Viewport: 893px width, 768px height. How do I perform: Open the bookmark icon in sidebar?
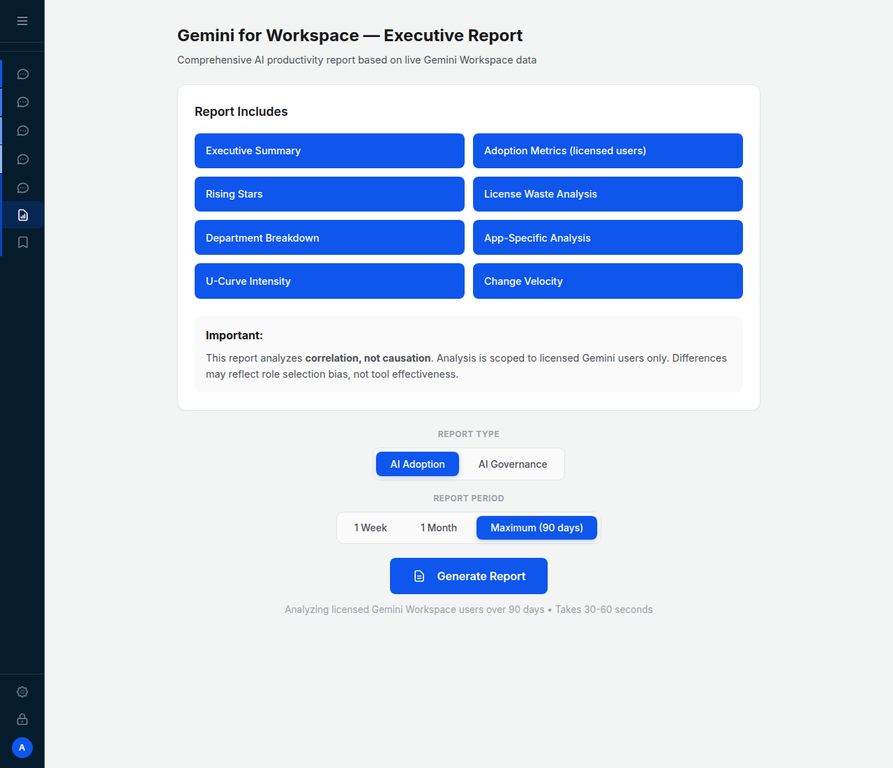(x=23, y=243)
